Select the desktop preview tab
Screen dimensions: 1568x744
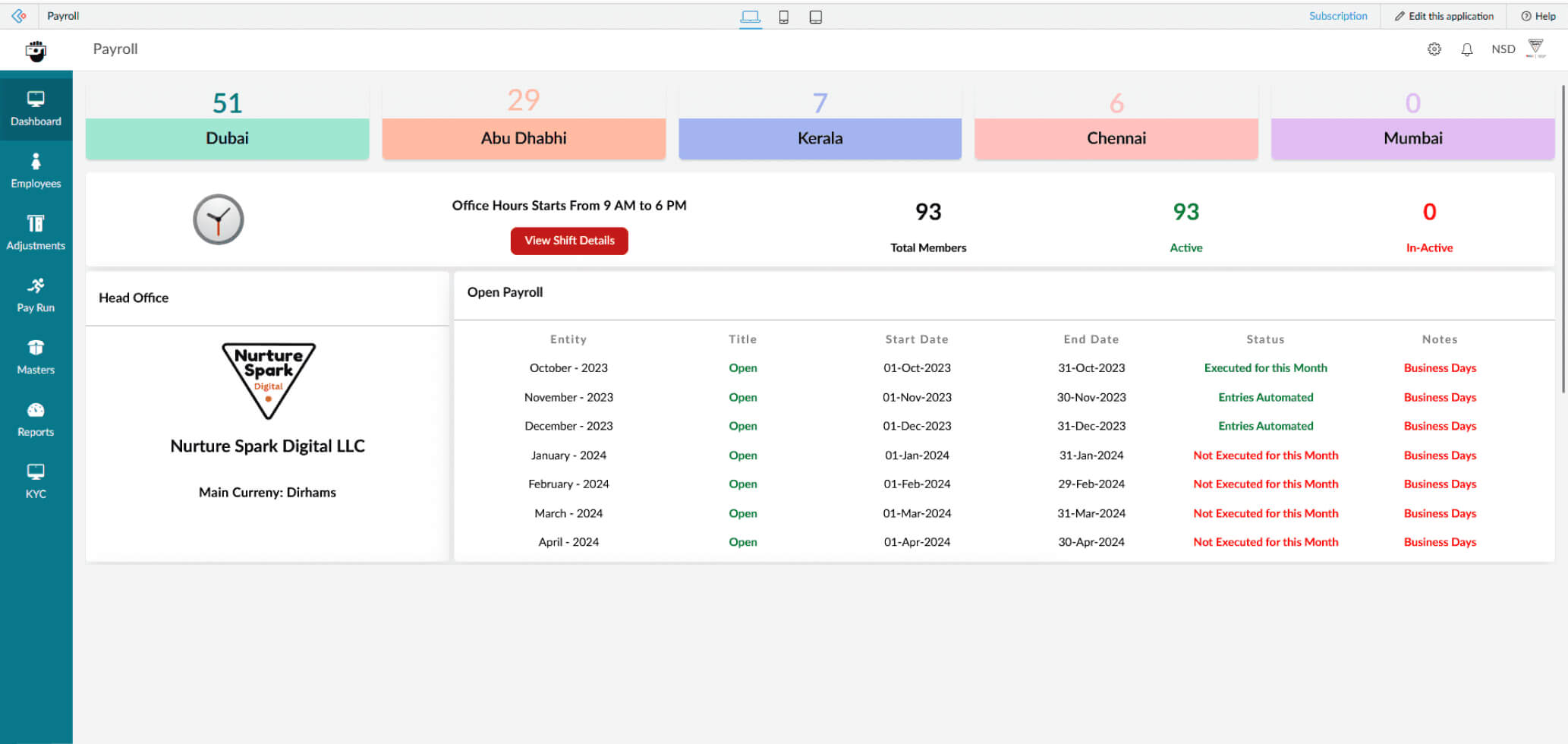[750, 16]
